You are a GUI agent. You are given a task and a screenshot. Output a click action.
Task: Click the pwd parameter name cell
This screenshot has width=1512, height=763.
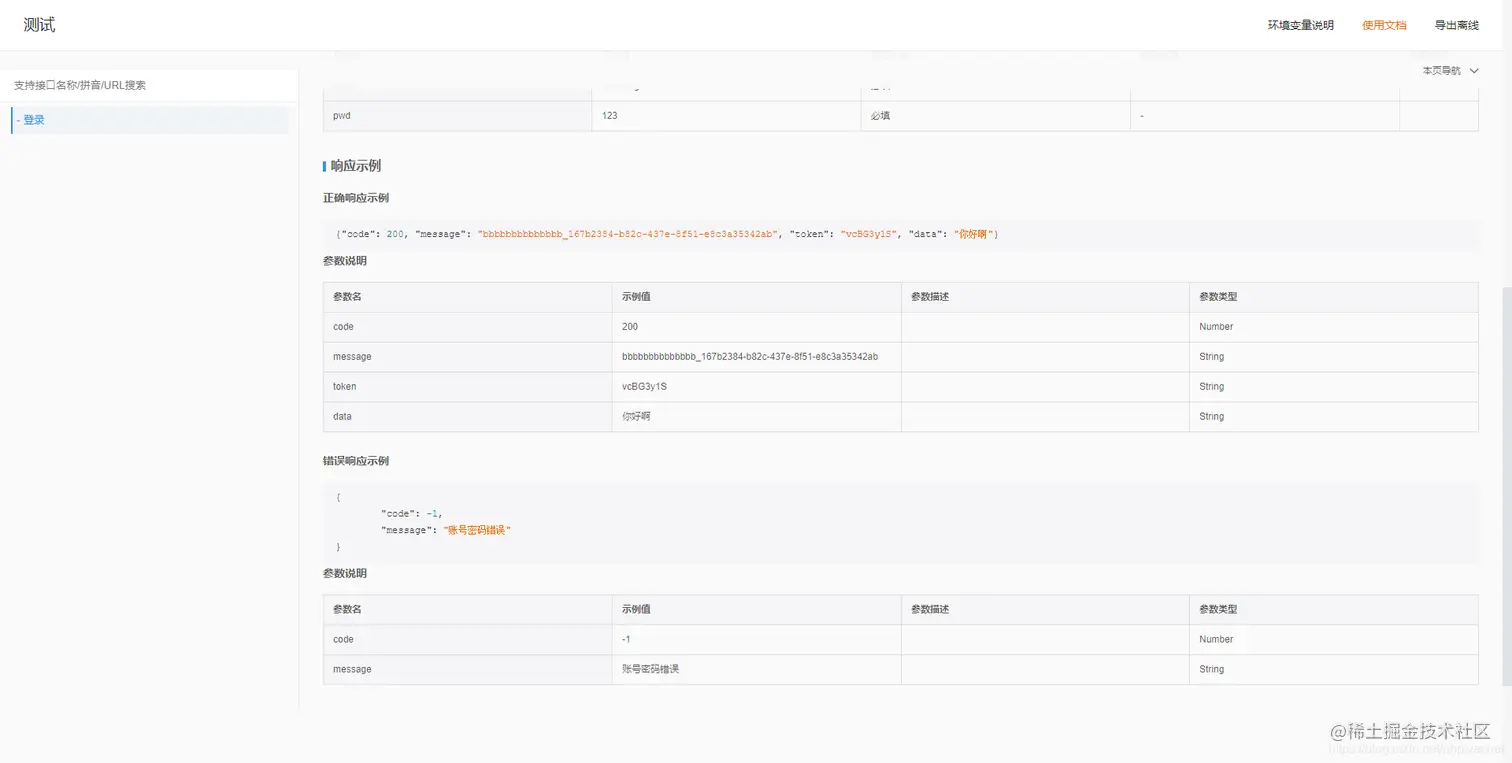[458, 116]
